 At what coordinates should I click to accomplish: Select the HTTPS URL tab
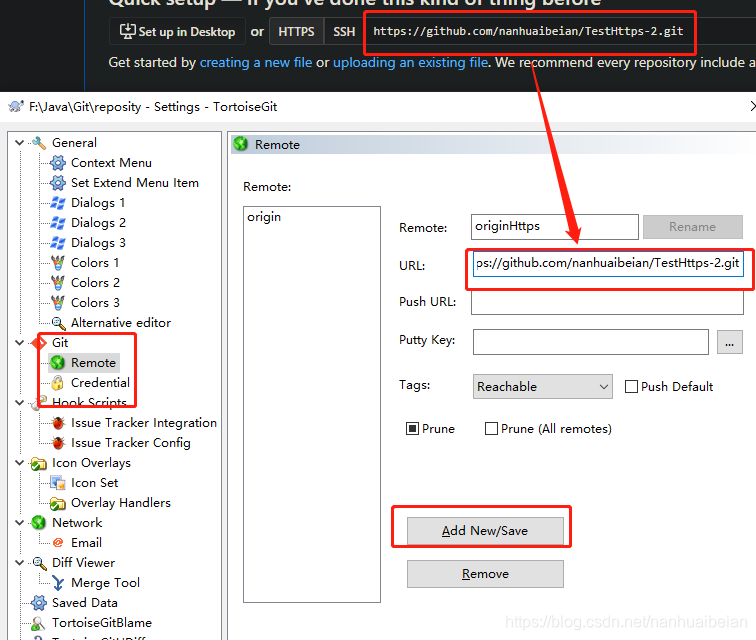pos(296,31)
